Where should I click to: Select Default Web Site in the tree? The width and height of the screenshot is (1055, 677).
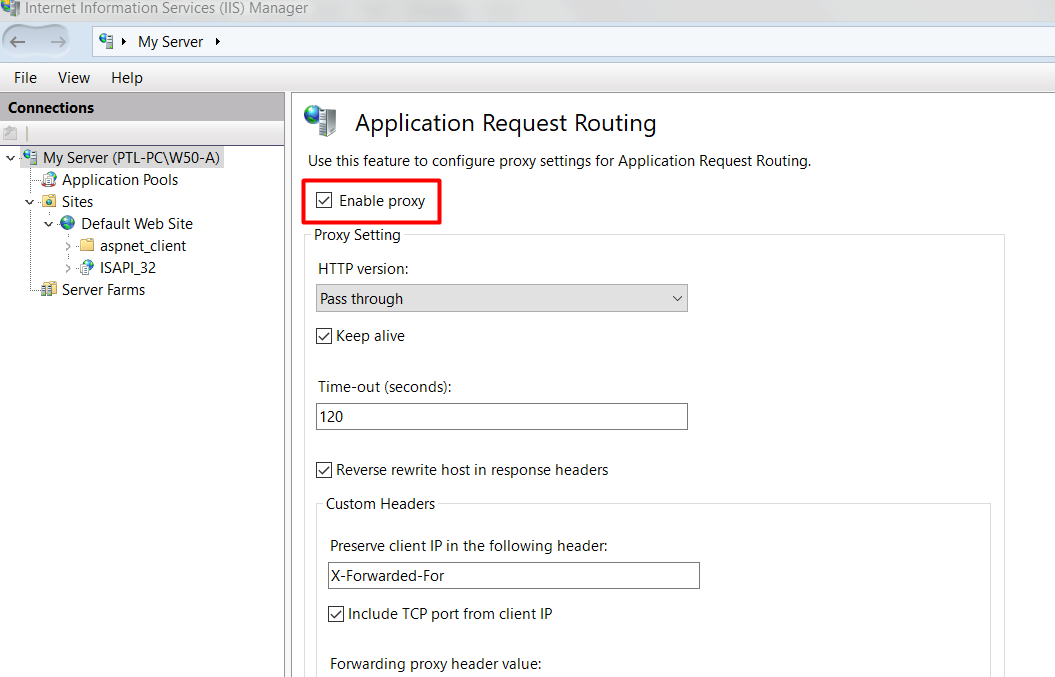point(137,223)
